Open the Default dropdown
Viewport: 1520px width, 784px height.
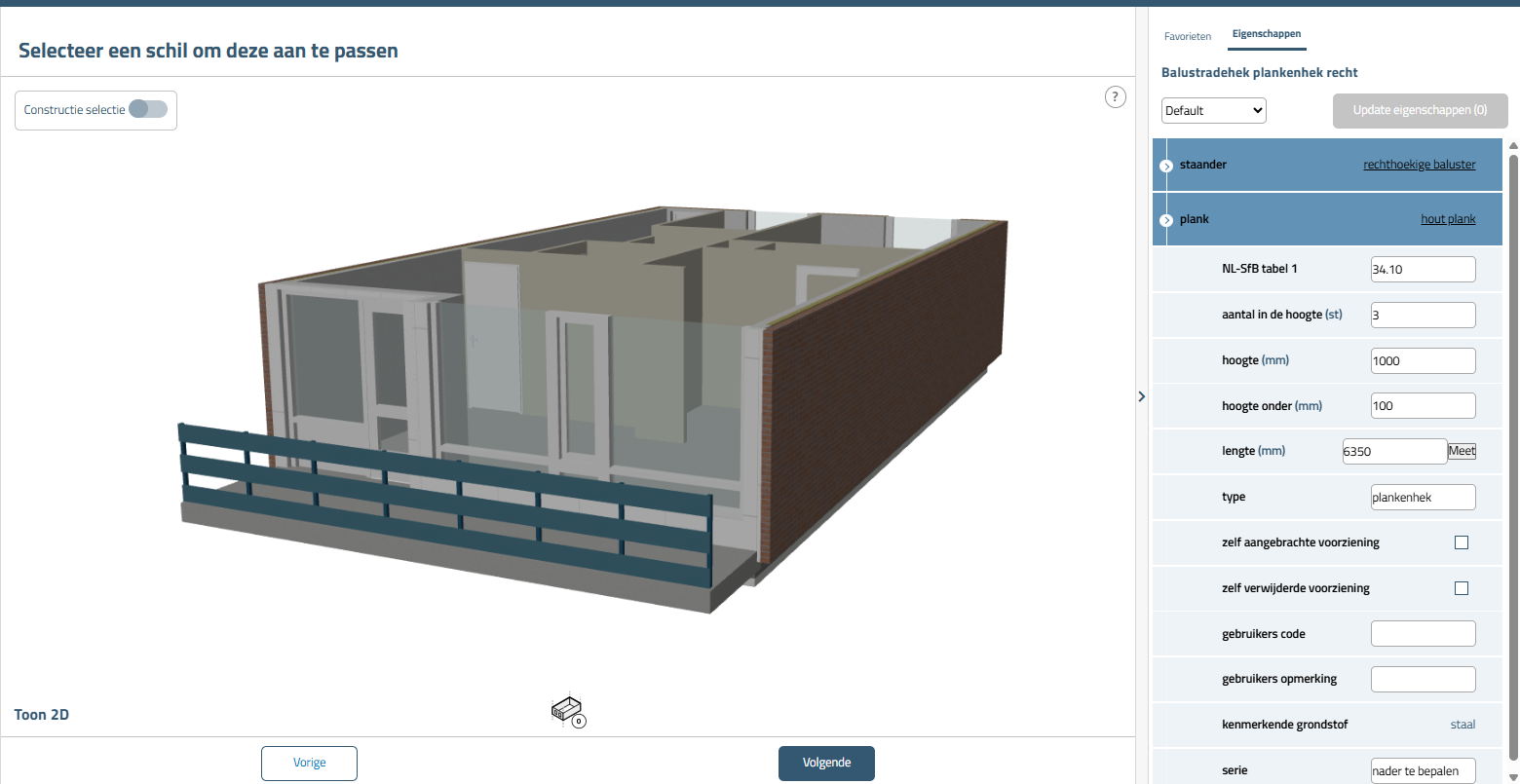tap(1213, 111)
